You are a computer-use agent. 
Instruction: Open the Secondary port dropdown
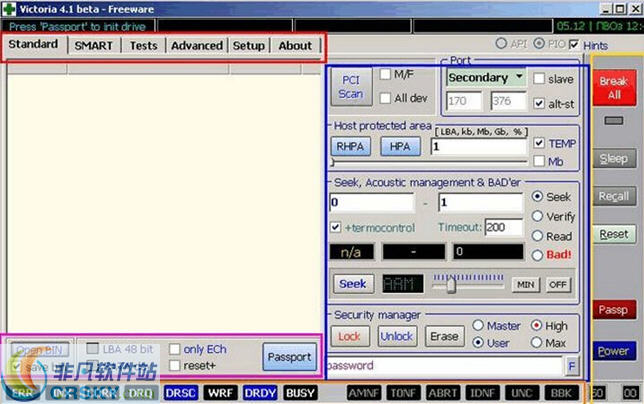point(486,77)
